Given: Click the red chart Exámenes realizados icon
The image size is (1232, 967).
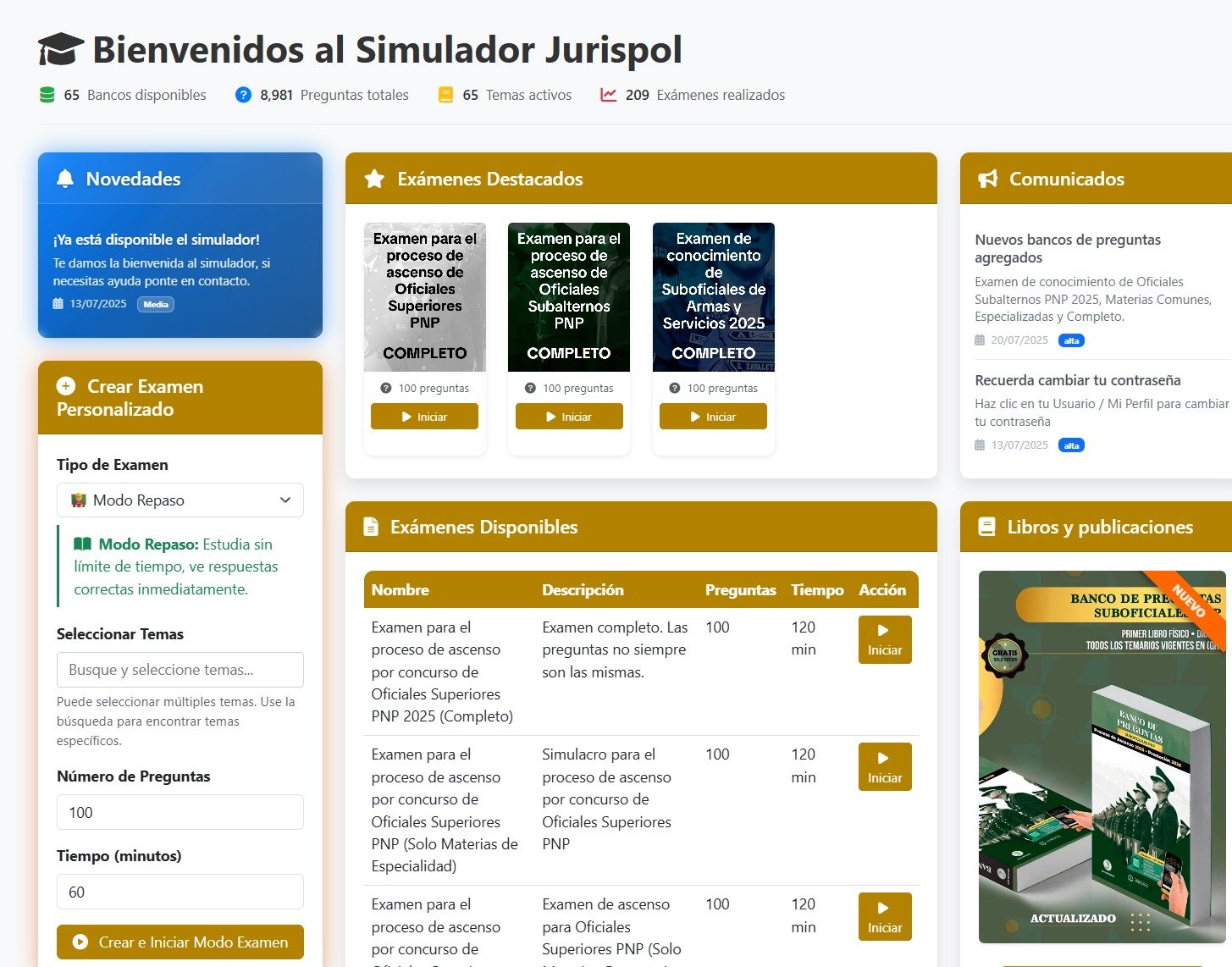Looking at the screenshot, I should click(x=609, y=95).
